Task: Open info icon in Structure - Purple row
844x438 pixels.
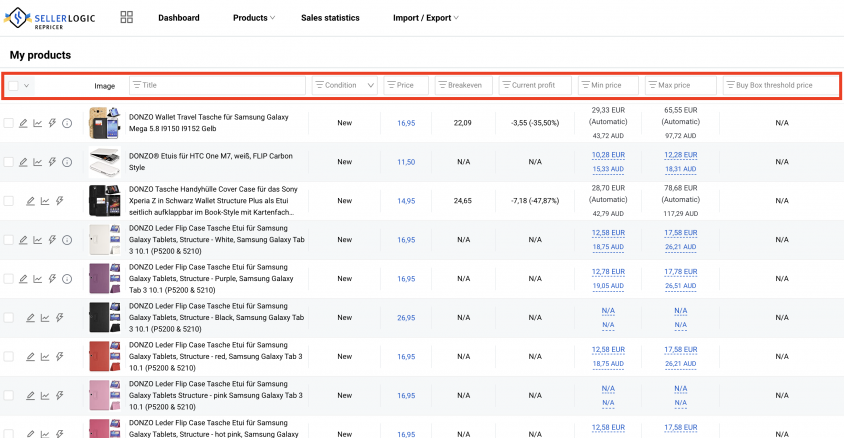Action: [x=67, y=279]
